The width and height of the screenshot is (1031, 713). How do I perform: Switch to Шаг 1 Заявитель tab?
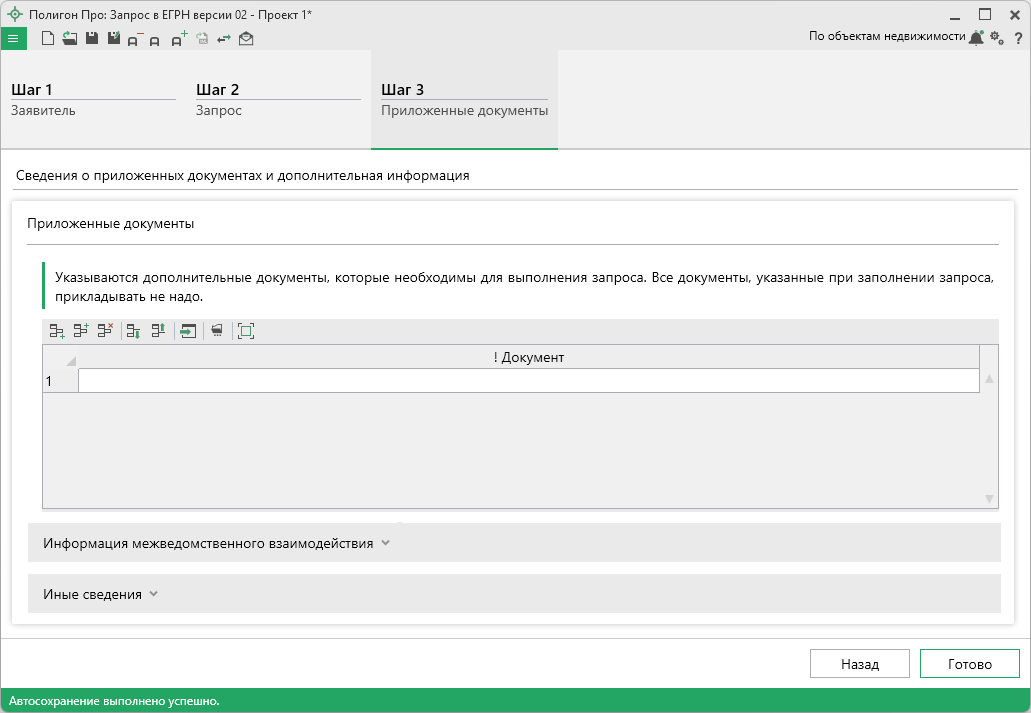[x=93, y=100]
